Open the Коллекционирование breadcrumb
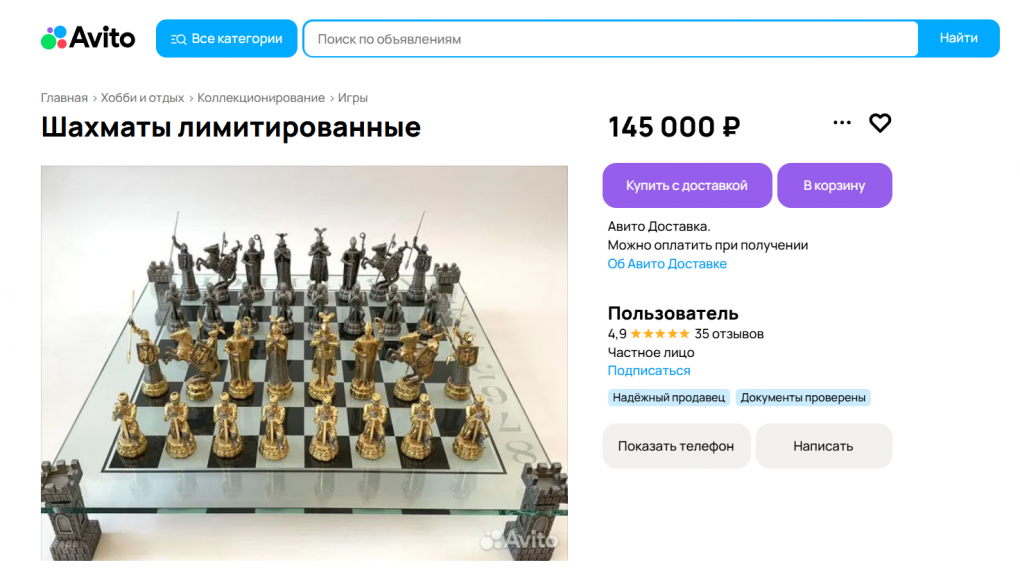The height and width of the screenshot is (574, 1020). click(x=261, y=98)
